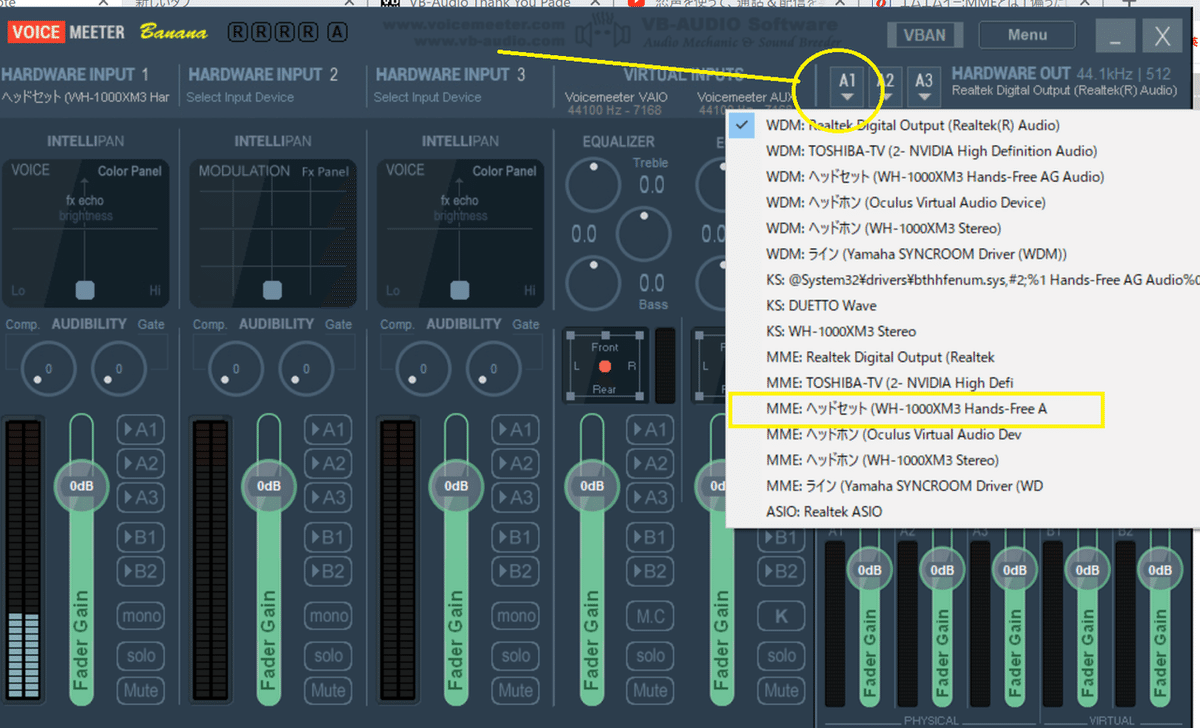Click the Equalizer Treble knob
Viewport: 1200px width, 728px height.
(593, 185)
